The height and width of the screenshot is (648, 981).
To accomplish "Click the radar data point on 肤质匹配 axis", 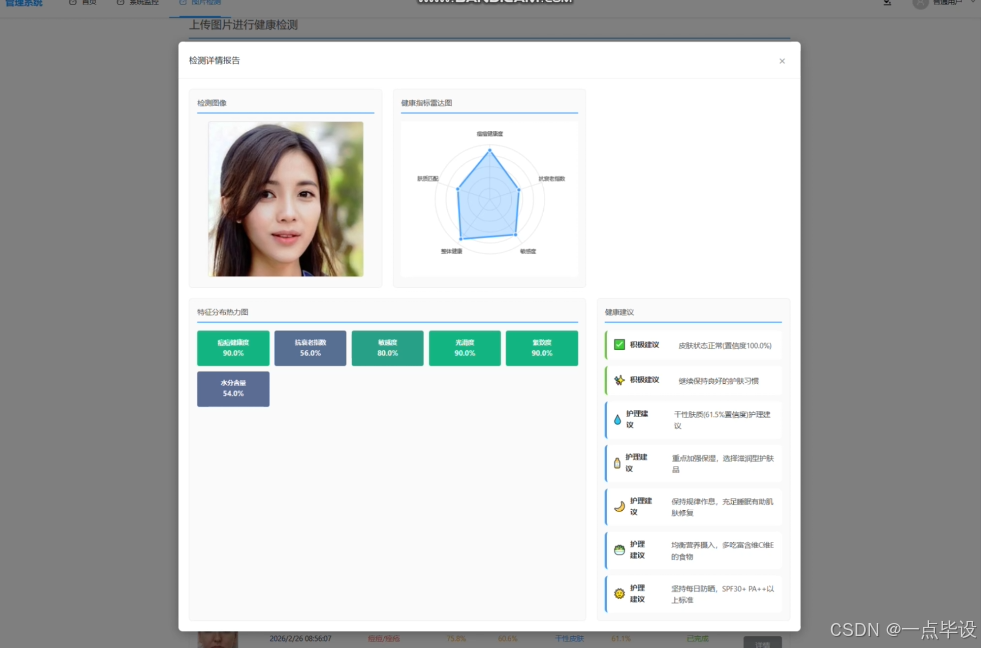I will coord(457,188).
